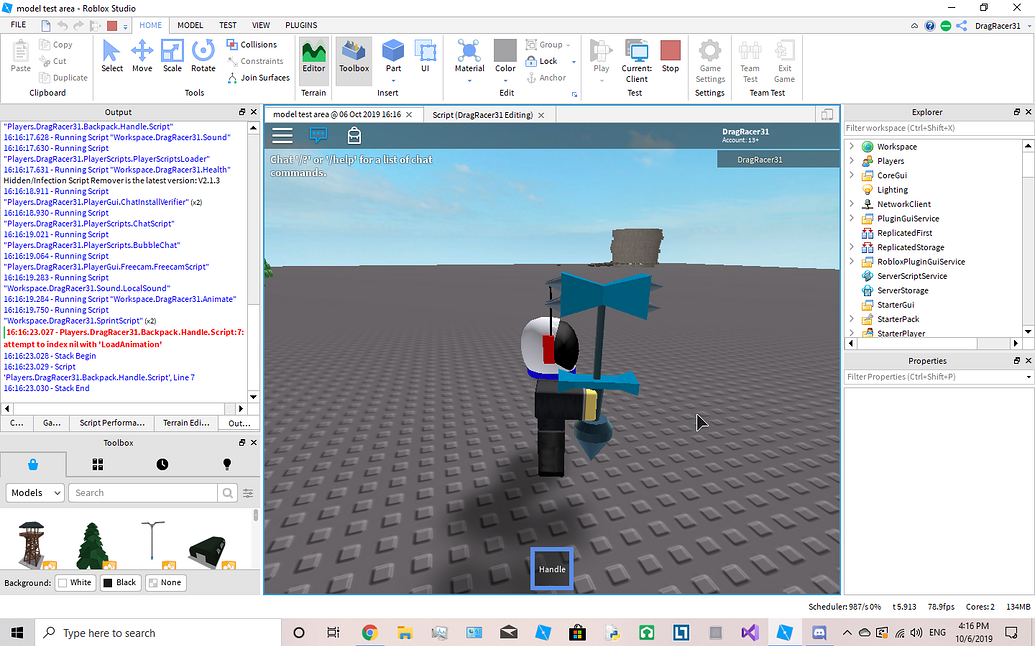The height and width of the screenshot is (646, 1035).
Task: Open Toolbox Creations lightbulb tab
Action: (x=227, y=465)
